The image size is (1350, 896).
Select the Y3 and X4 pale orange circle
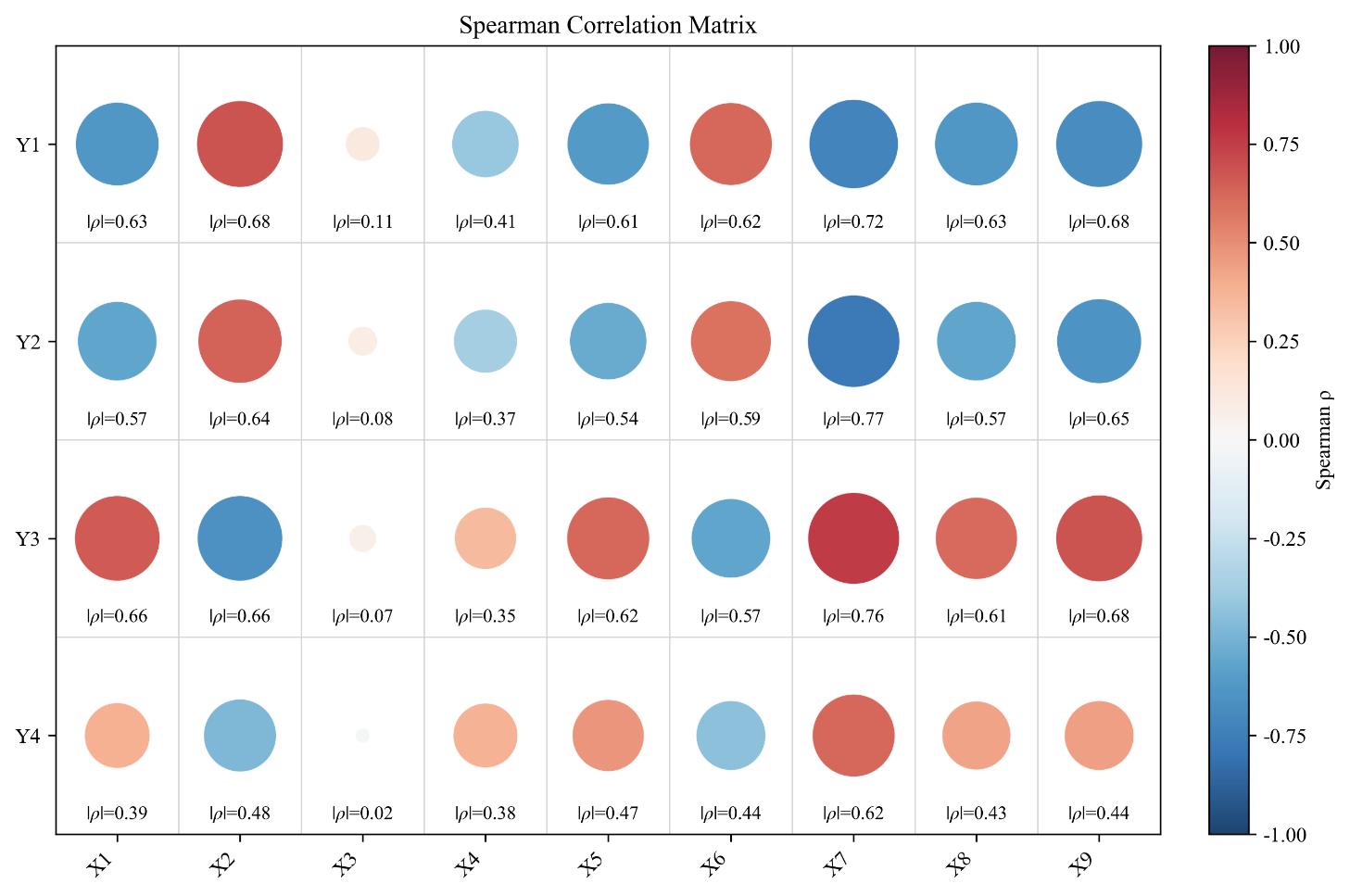click(486, 538)
